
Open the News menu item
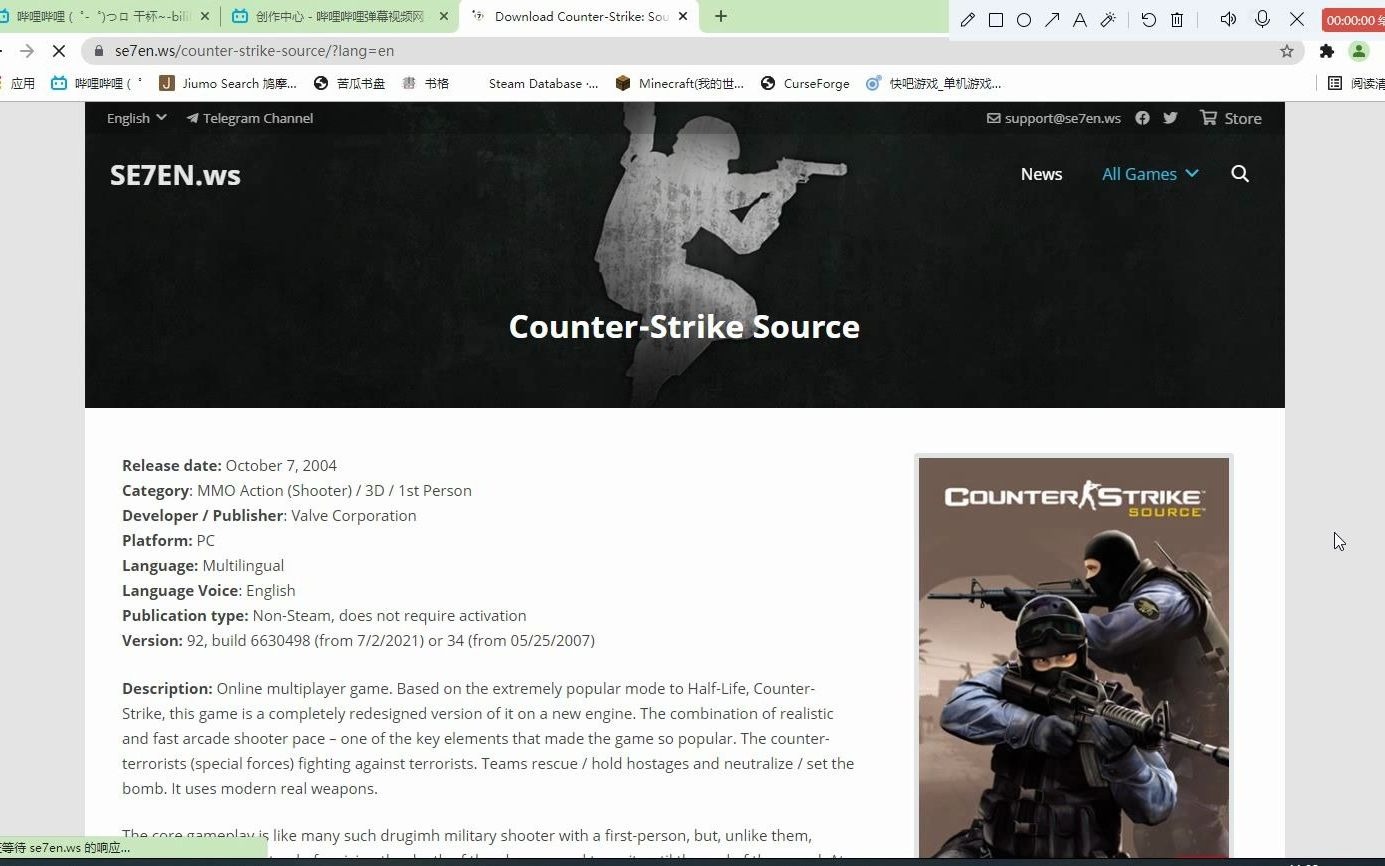(x=1041, y=174)
